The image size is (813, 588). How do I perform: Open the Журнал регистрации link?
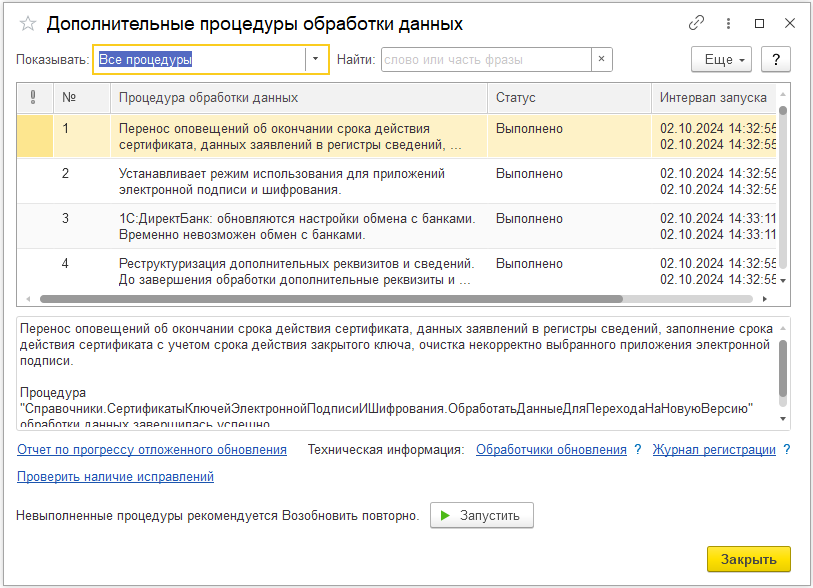click(x=714, y=450)
